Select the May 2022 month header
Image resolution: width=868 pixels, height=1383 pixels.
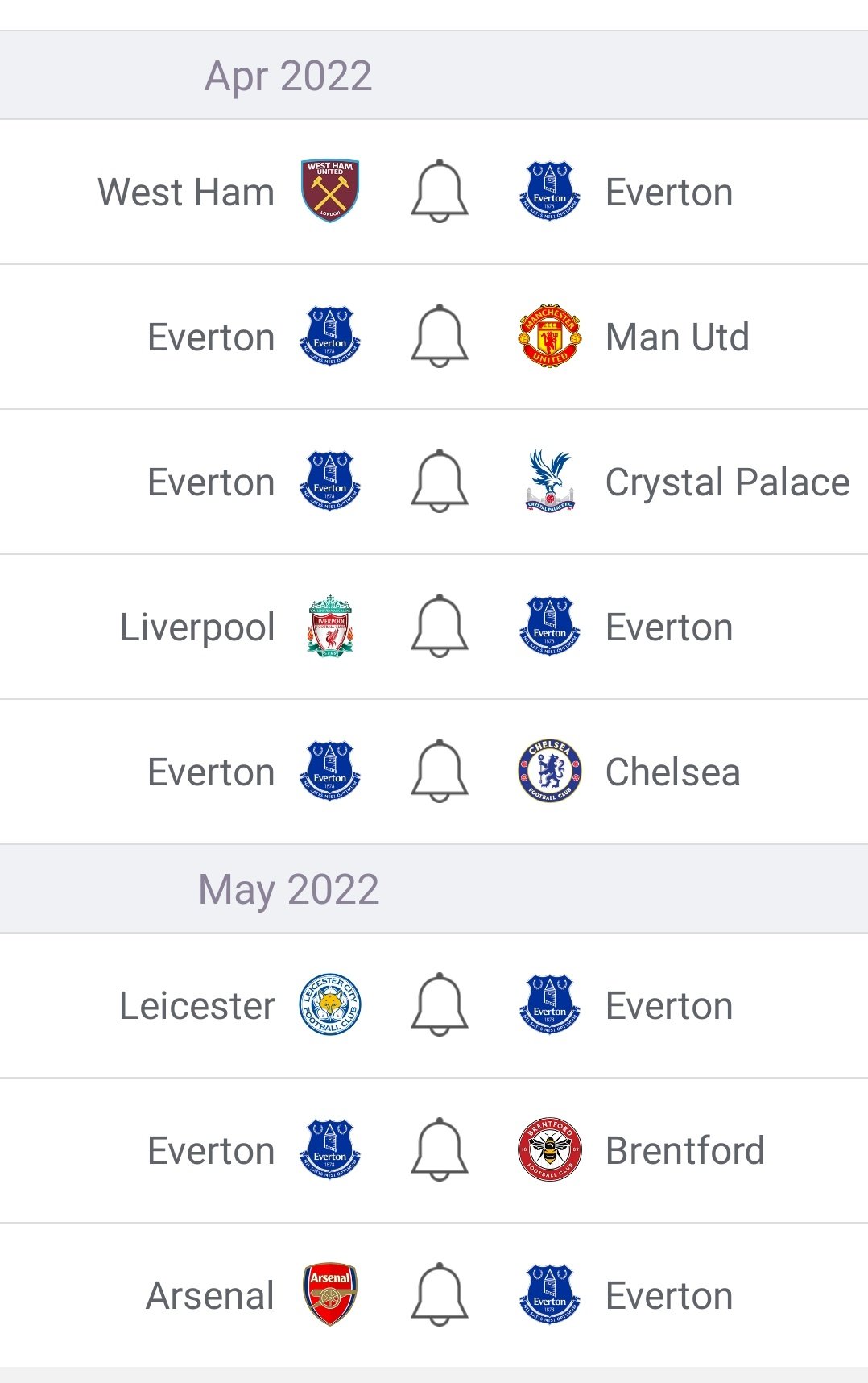(x=288, y=889)
